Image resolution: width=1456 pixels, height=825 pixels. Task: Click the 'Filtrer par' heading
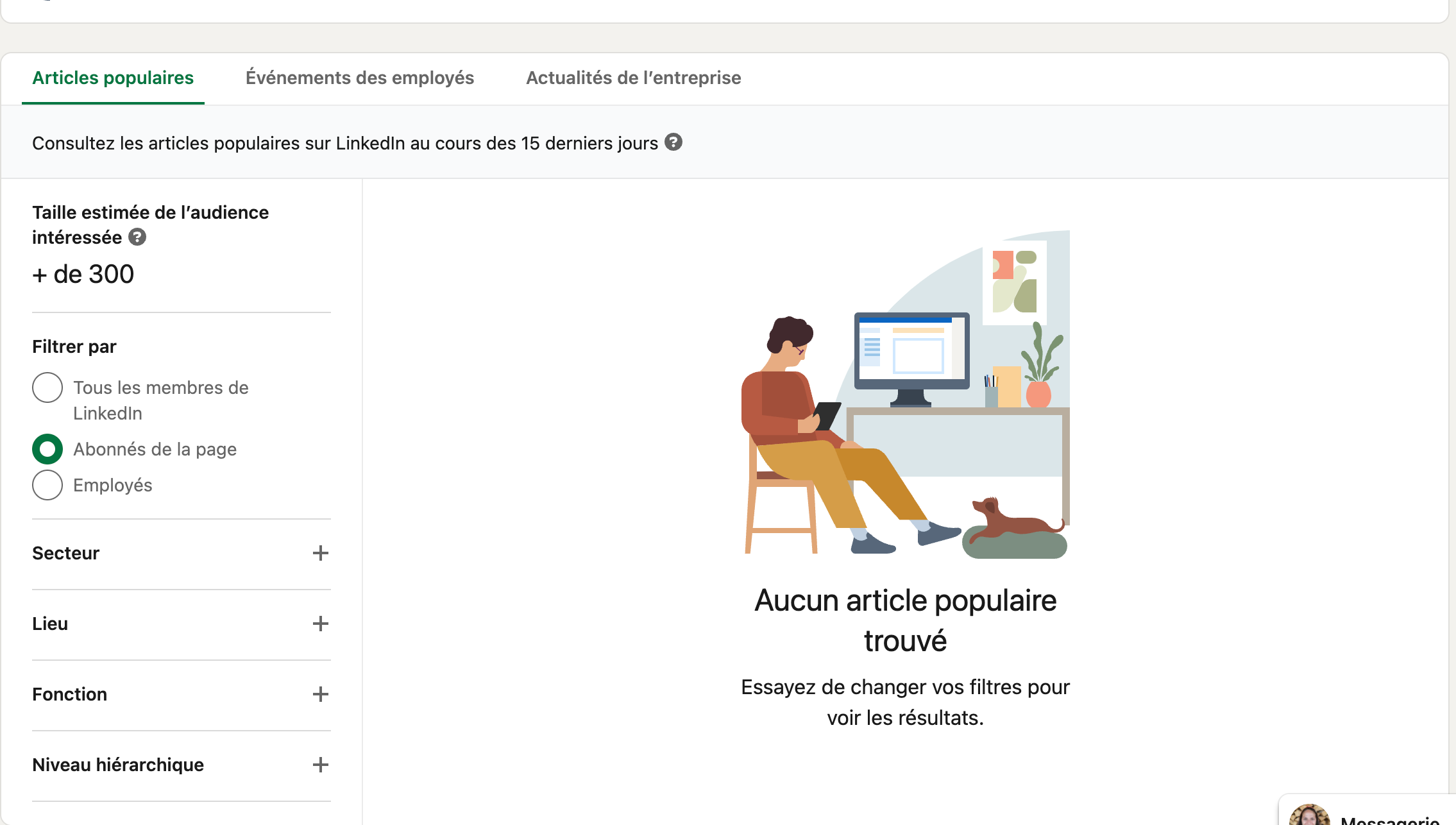tap(74, 346)
